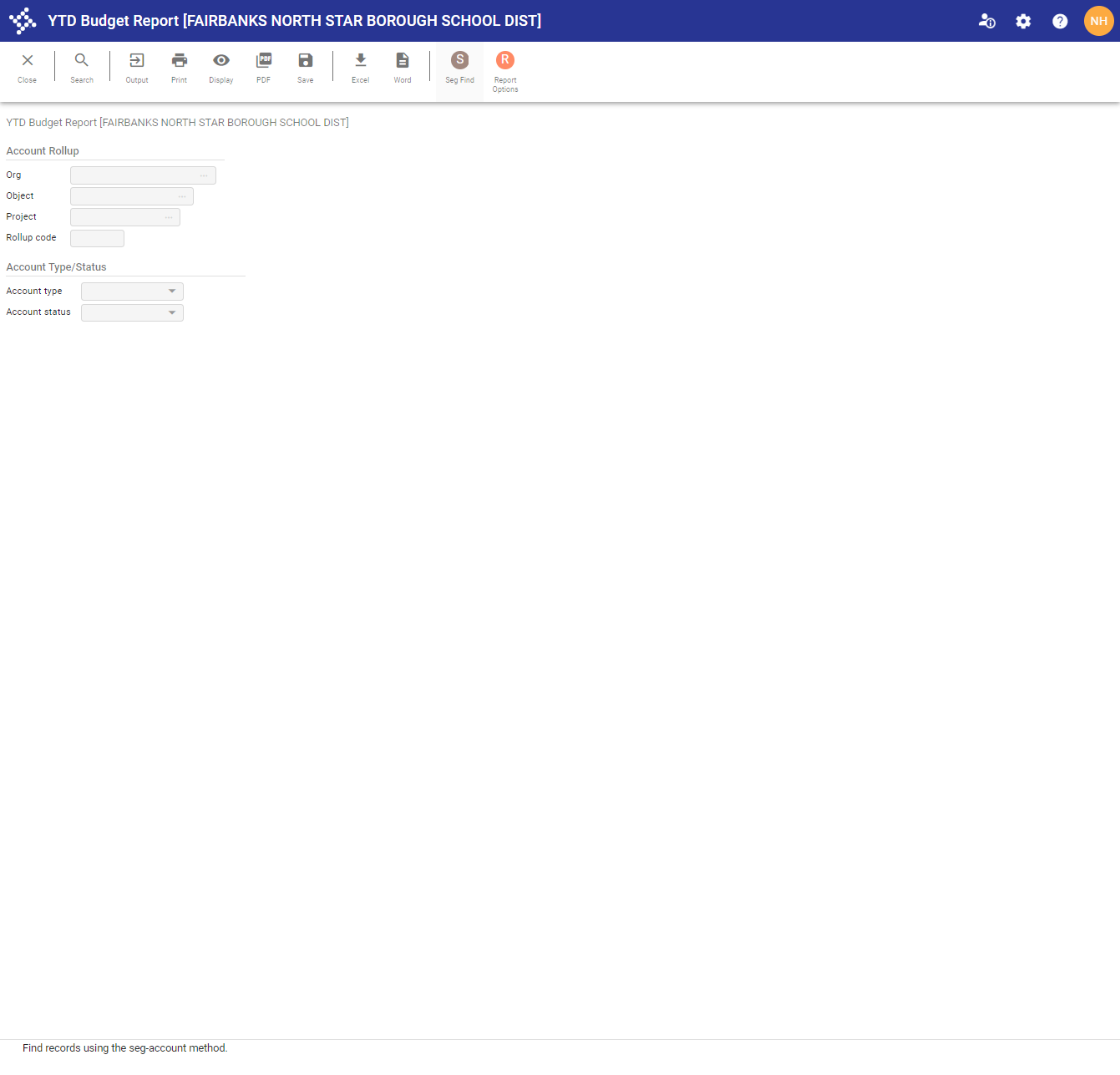Open the NH user avatar menu
Screen dimensions: 1120x1075
[x=1099, y=21]
